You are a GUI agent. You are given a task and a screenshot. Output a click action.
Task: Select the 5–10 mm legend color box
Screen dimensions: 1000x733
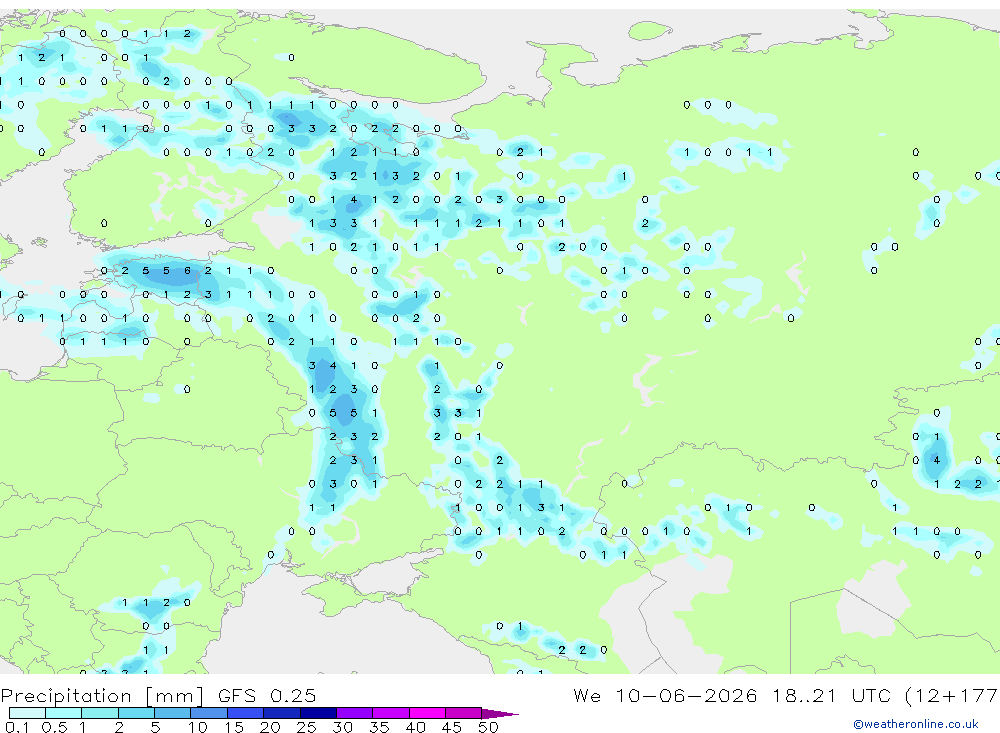[x=172, y=713]
